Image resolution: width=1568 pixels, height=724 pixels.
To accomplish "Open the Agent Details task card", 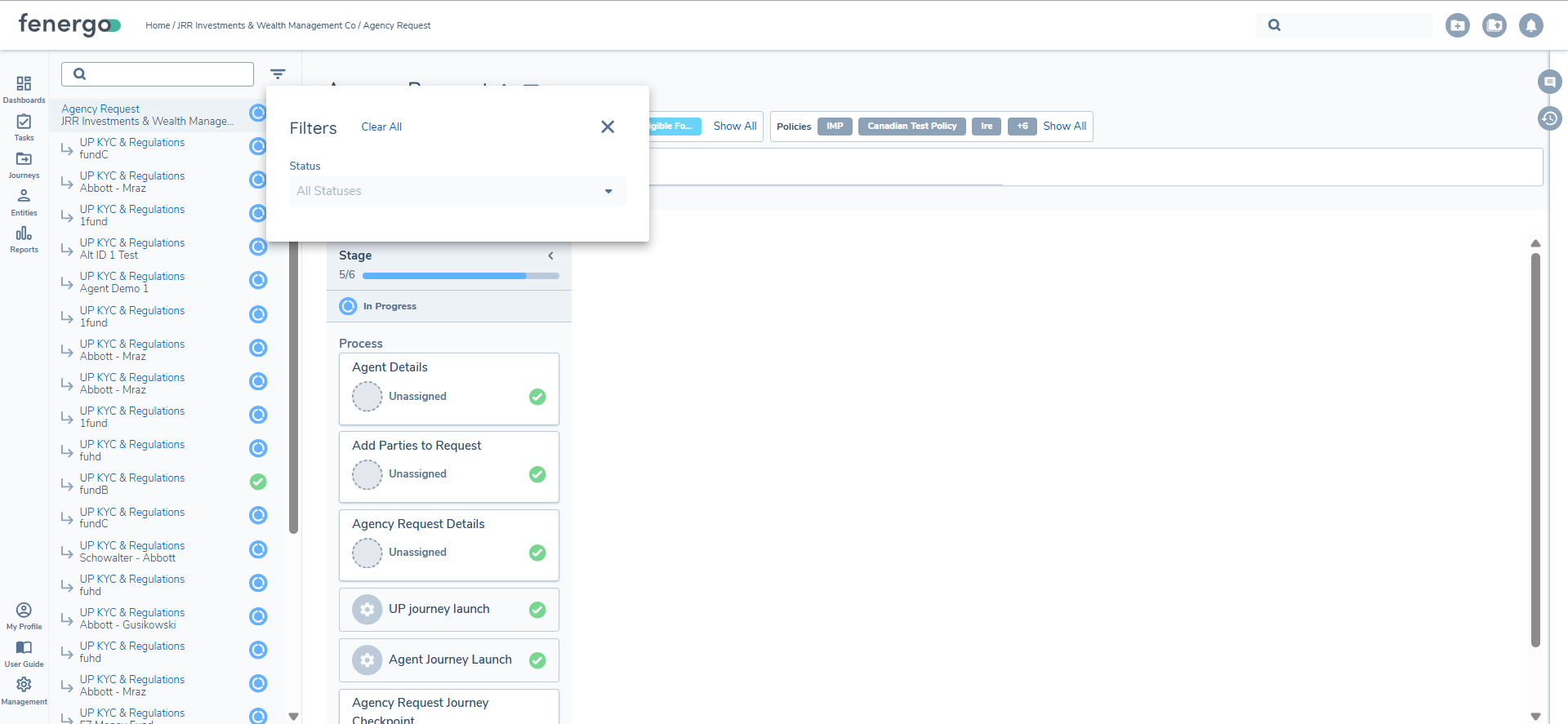I will [x=449, y=389].
